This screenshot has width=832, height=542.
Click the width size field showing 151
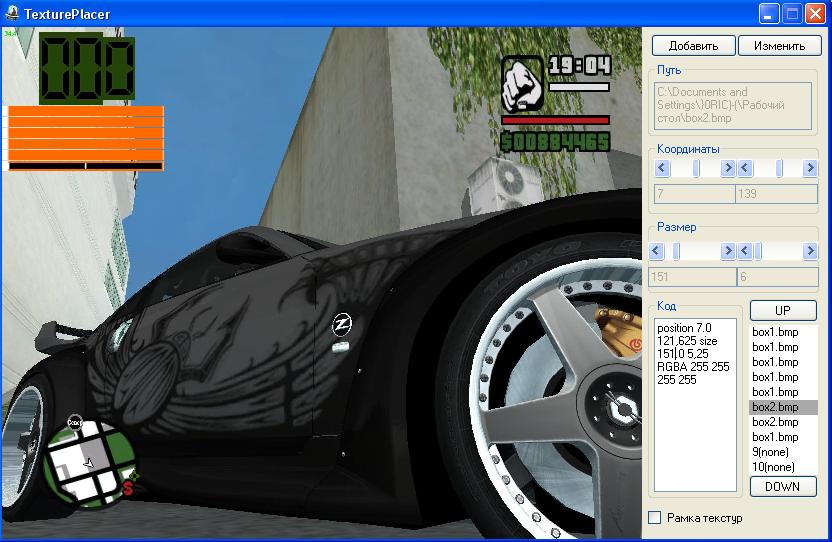click(x=692, y=277)
